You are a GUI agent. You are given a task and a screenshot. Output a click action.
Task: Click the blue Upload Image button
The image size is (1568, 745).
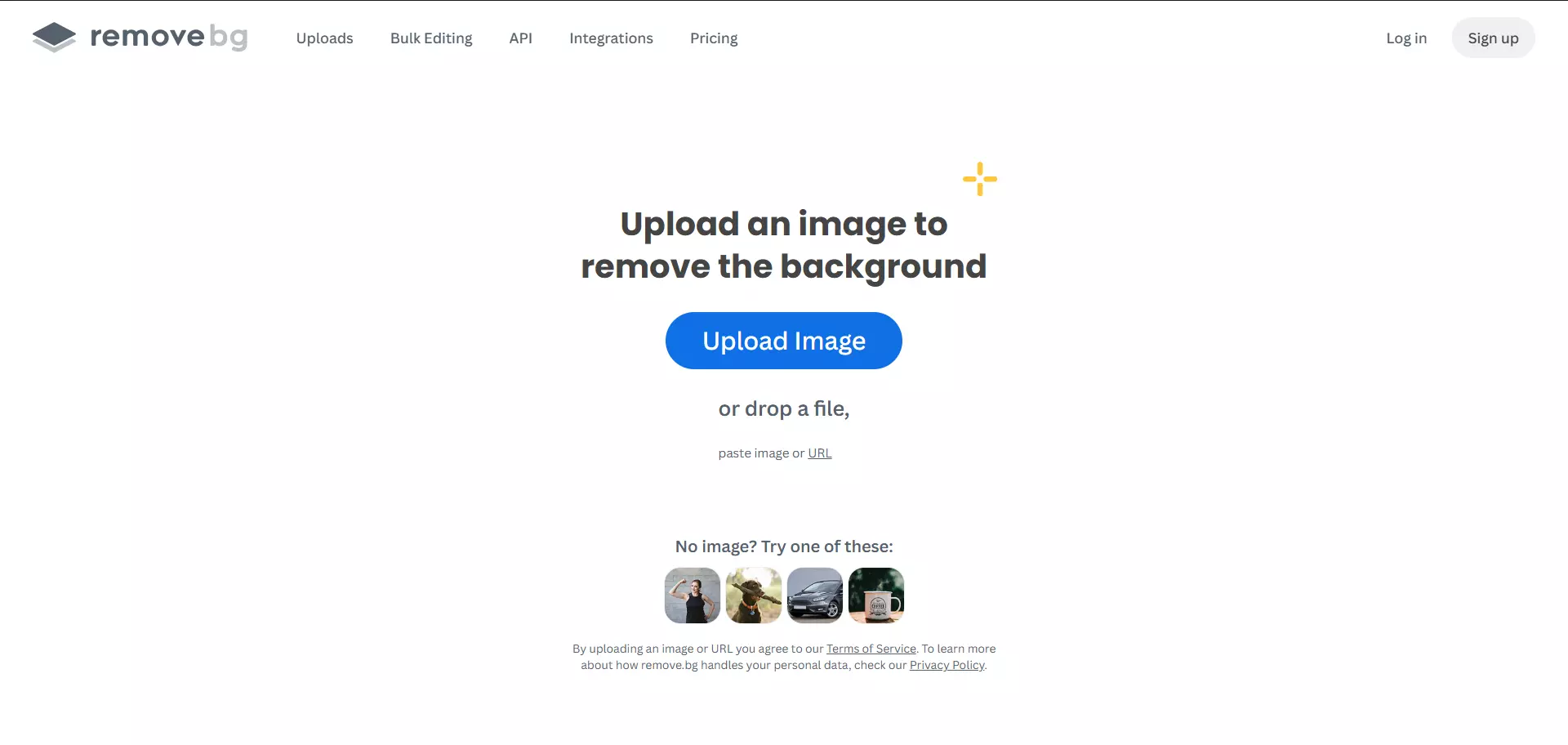click(x=783, y=341)
